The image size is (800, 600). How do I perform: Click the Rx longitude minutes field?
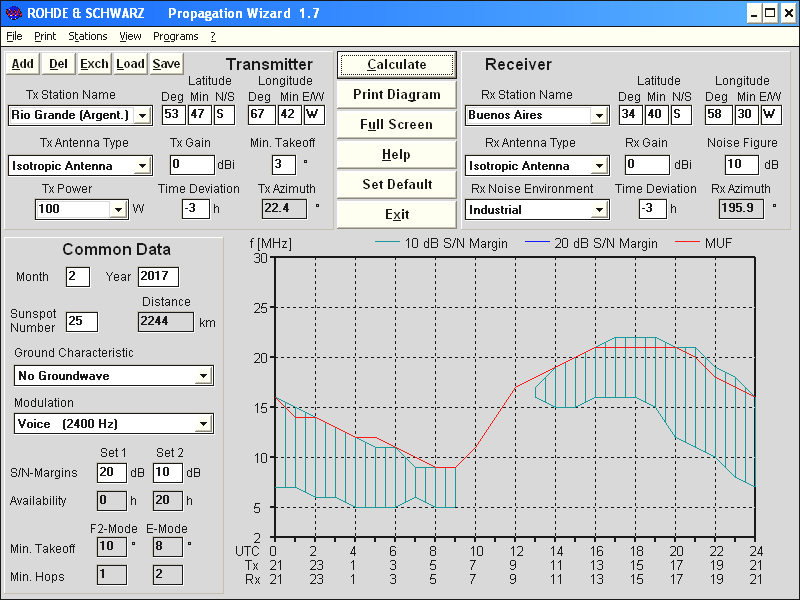click(747, 115)
